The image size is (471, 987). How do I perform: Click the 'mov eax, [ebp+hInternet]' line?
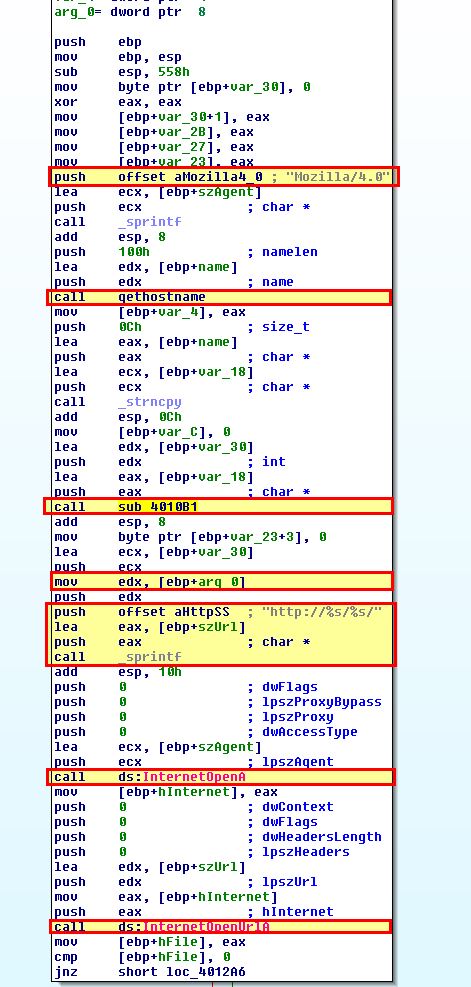pyautogui.click(x=166, y=897)
